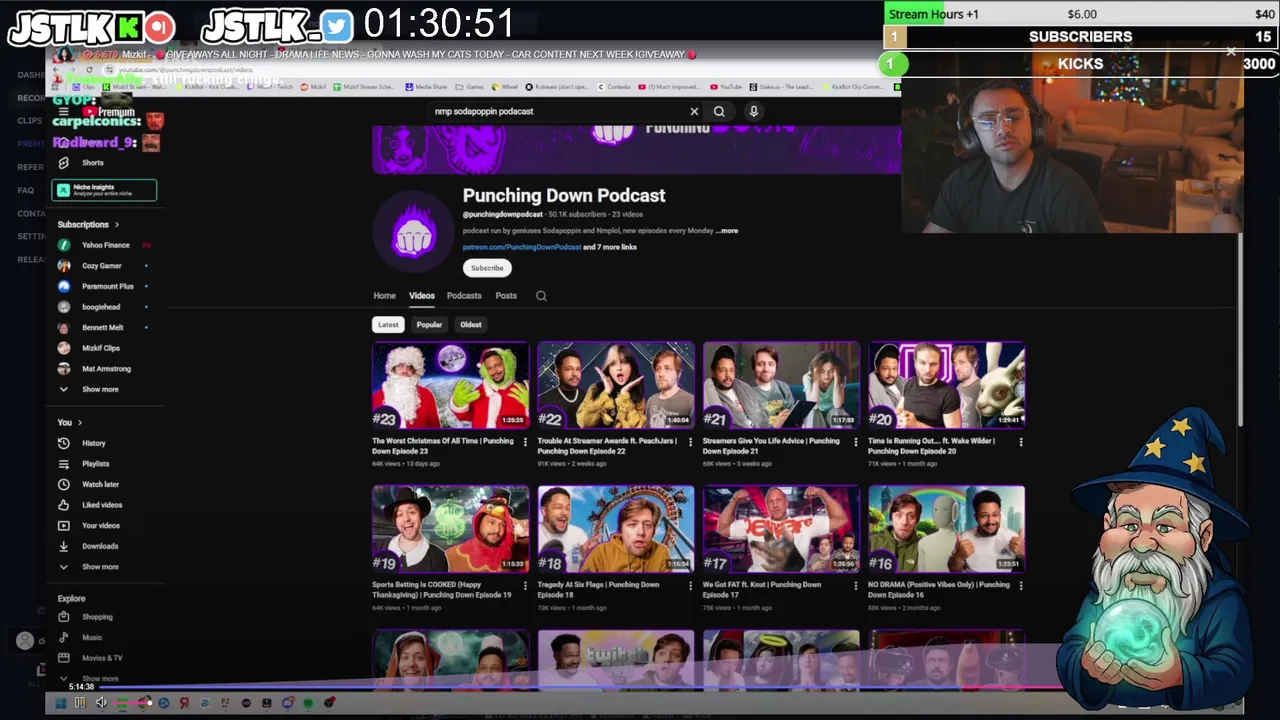Click the Punching Down Podcast channel avatar

click(414, 232)
